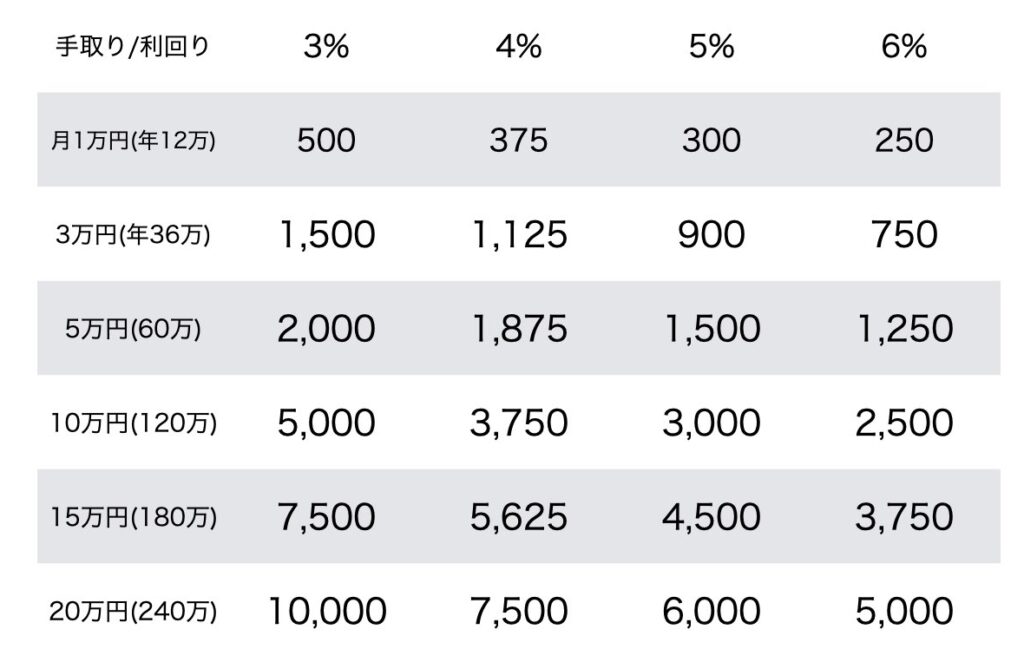Click the 月1万円(年12万) row label
Image resolution: width=1024 pixels, height=649 pixels.
pyautogui.click(x=133, y=140)
